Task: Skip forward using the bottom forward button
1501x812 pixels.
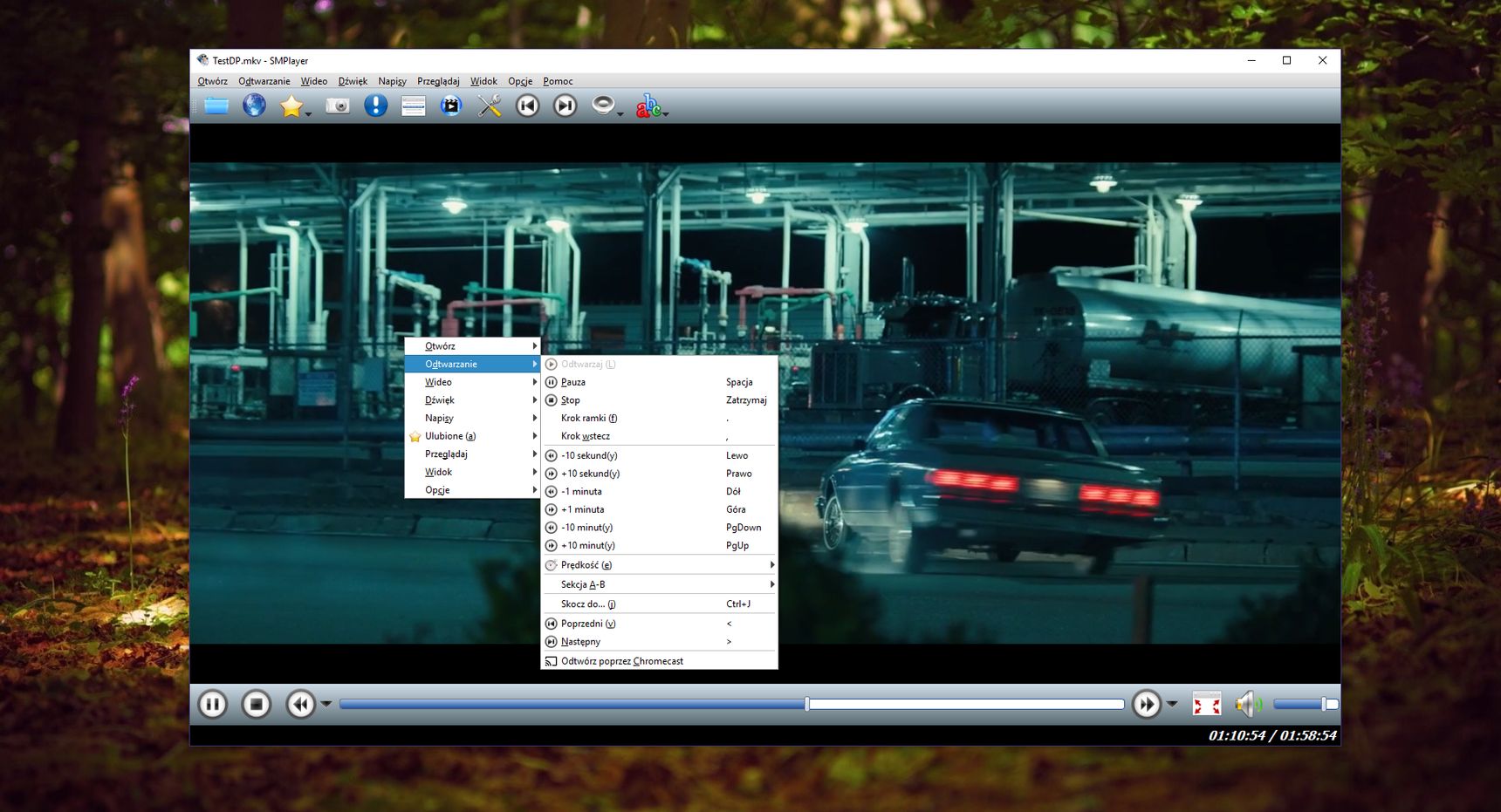Action: [x=1146, y=704]
